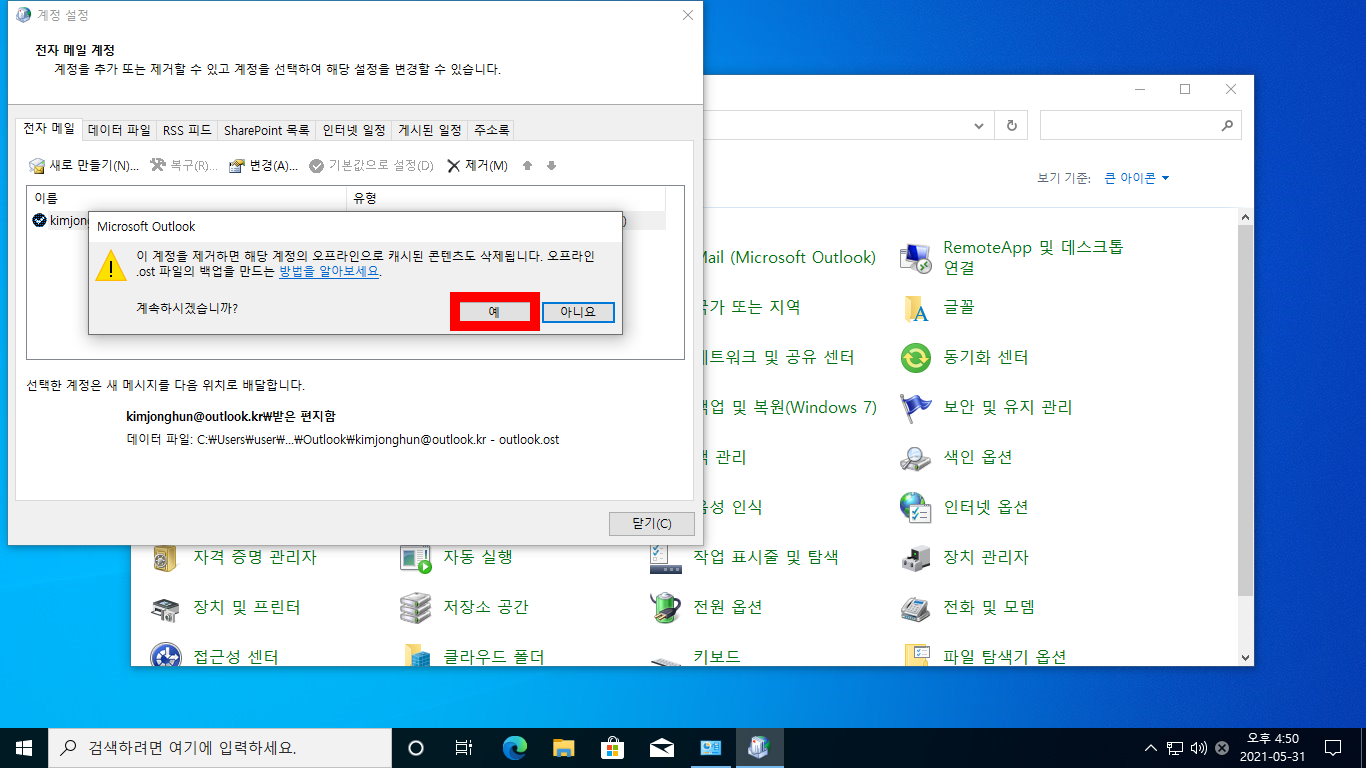This screenshot has height=768, width=1366.
Task: Click 제거(M) remove account button
Action: click(x=477, y=166)
